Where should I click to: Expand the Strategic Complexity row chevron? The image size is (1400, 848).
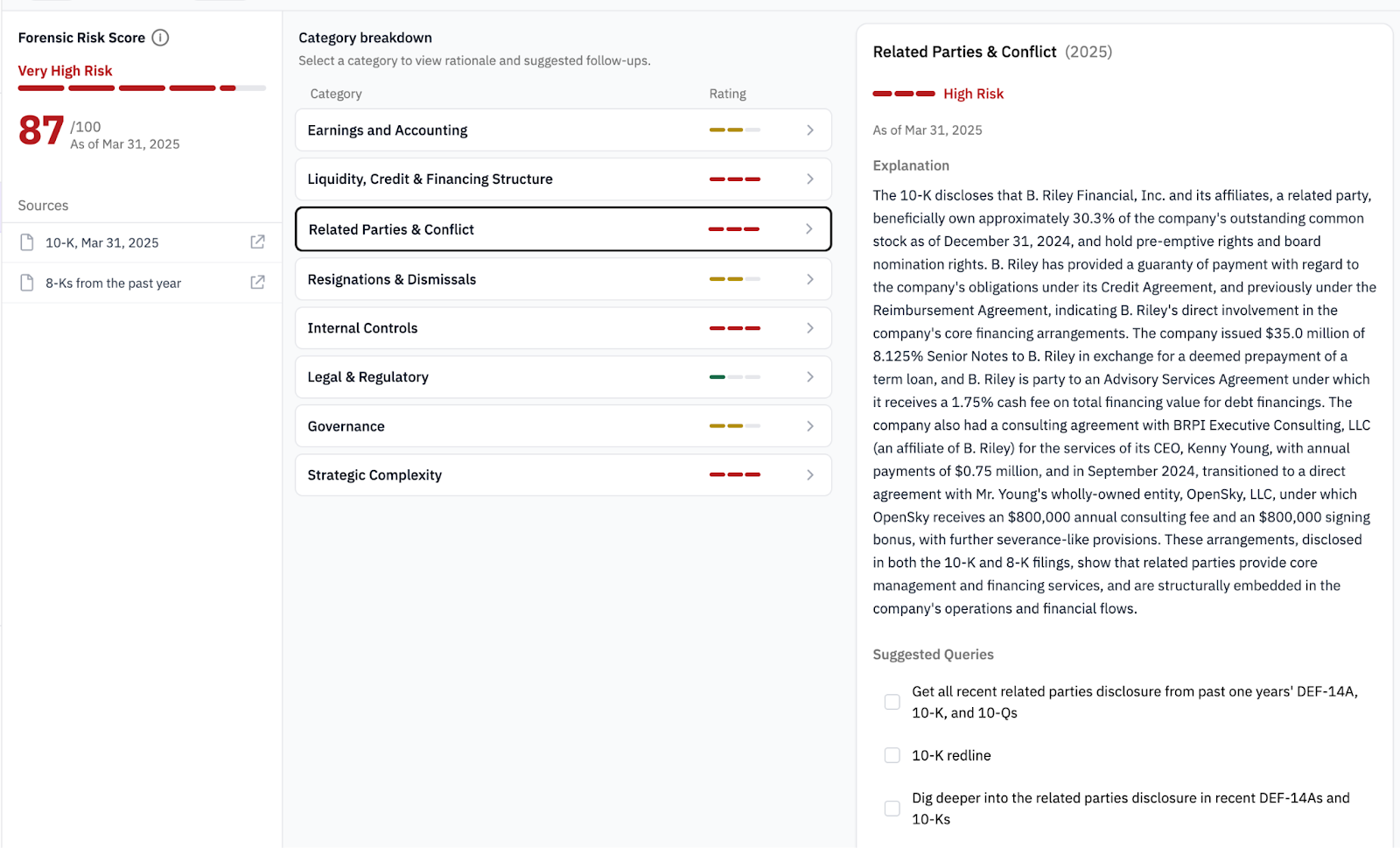point(810,475)
